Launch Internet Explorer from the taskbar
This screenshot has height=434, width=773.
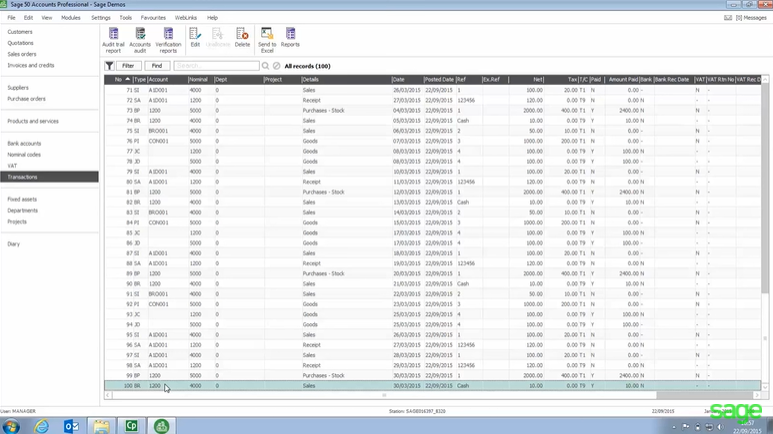coord(41,426)
